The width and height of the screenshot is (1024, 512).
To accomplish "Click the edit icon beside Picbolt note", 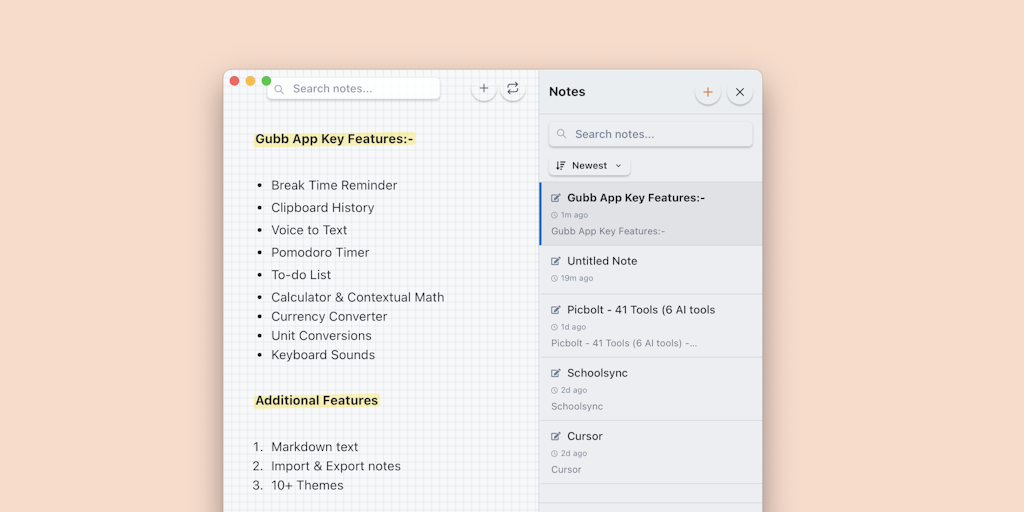I will (556, 310).
